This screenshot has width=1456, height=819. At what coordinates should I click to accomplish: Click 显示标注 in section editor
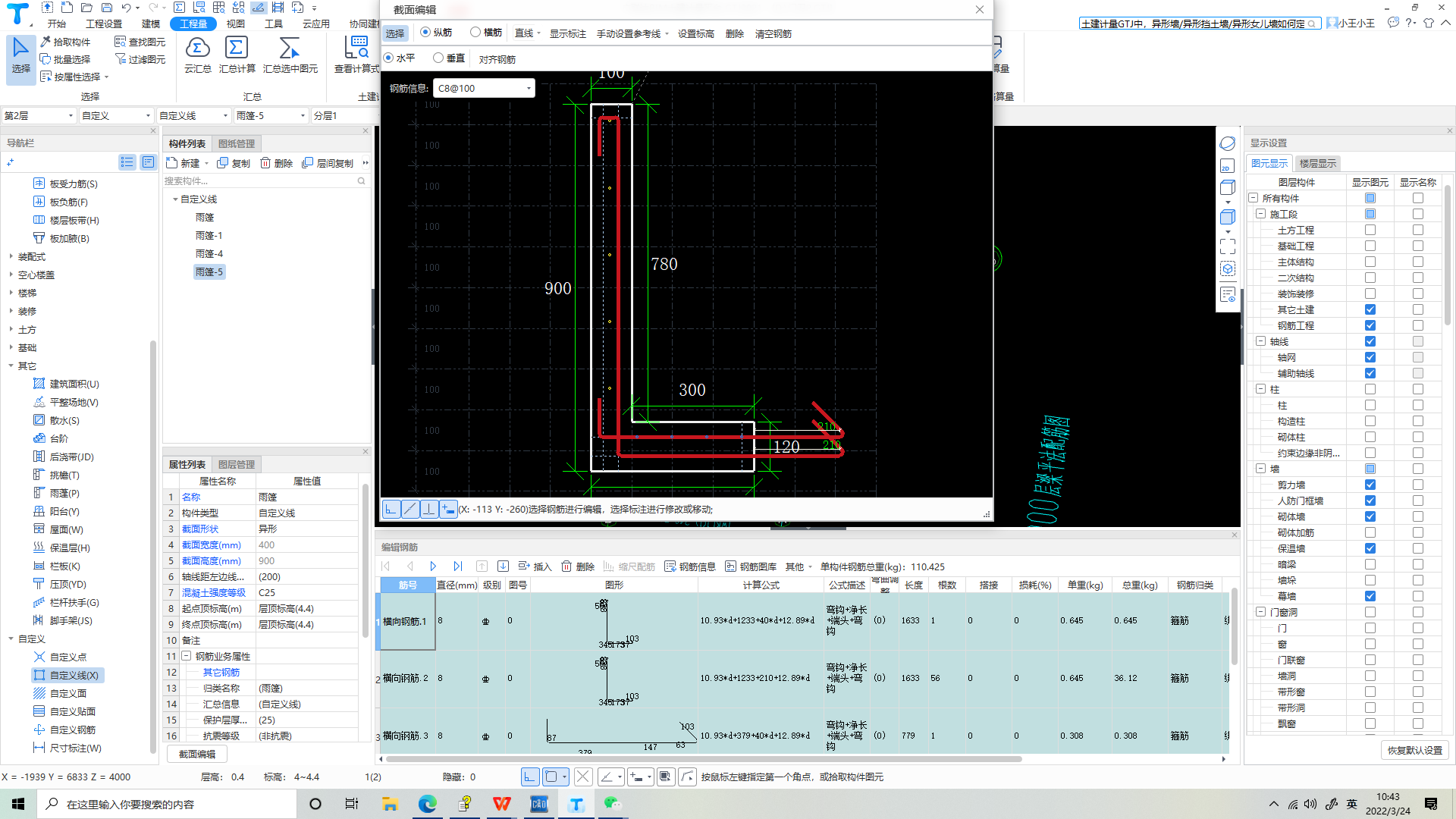click(x=568, y=33)
